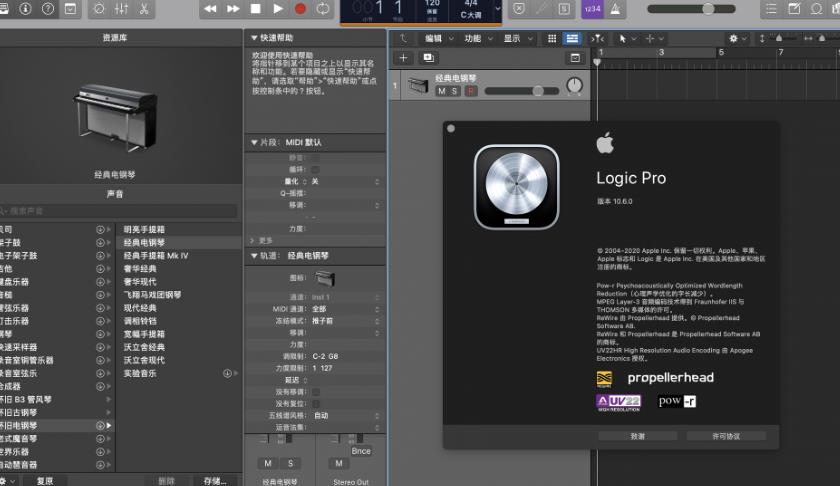The width and height of the screenshot is (840, 486).
Task: Toggle the blue list view icon
Action: point(572,39)
